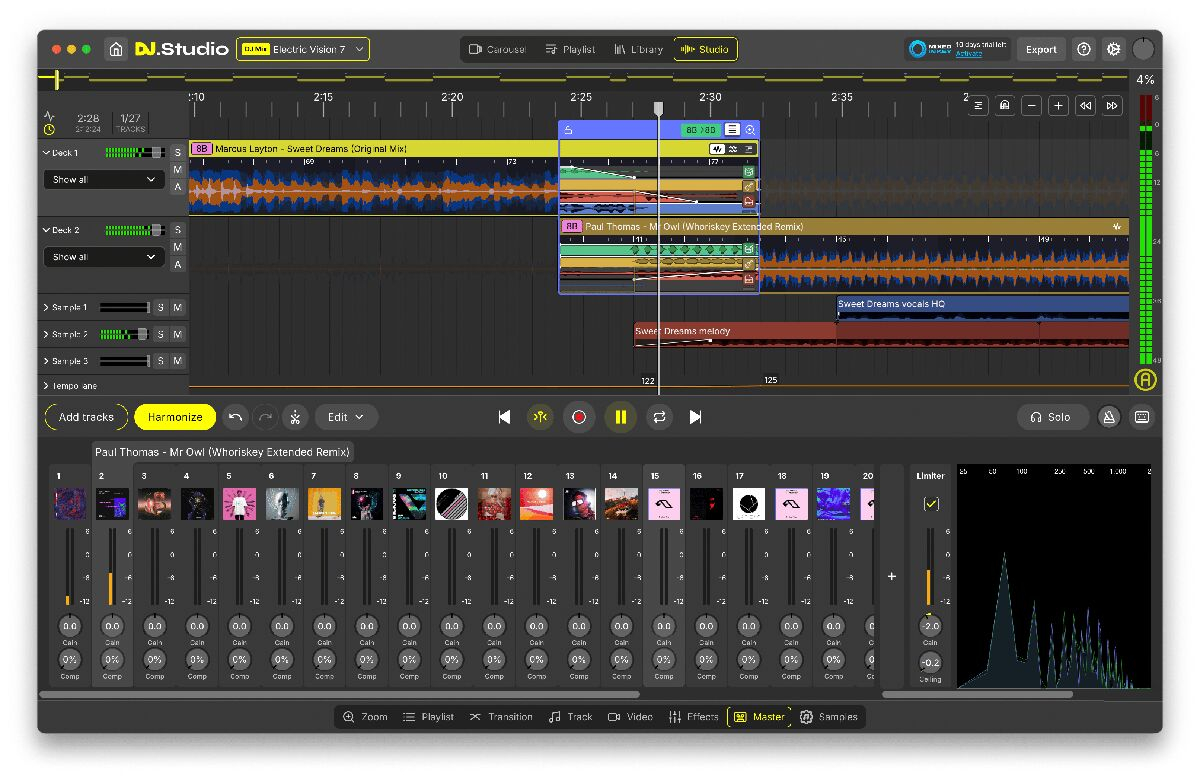Viewport: 1200px width, 778px height.
Task: Mute the Sample 2 track
Action: [177, 334]
